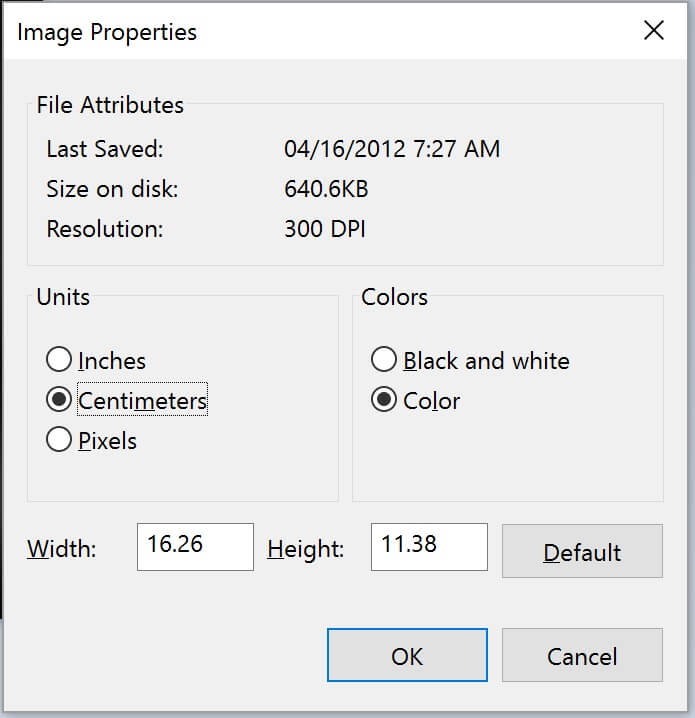Click the File Attributes heading

(110, 105)
